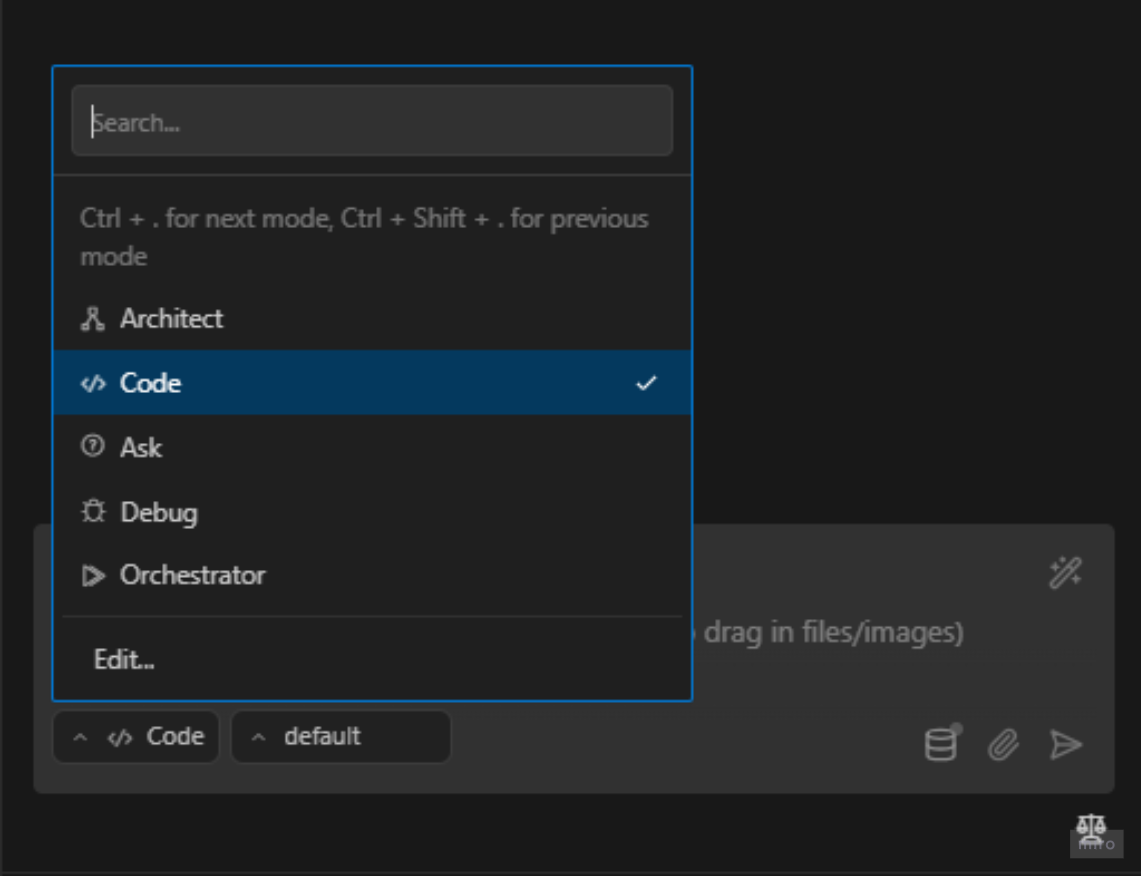Open the default profile dropdown
The width and height of the screenshot is (1141, 876).
pyautogui.click(x=340, y=737)
